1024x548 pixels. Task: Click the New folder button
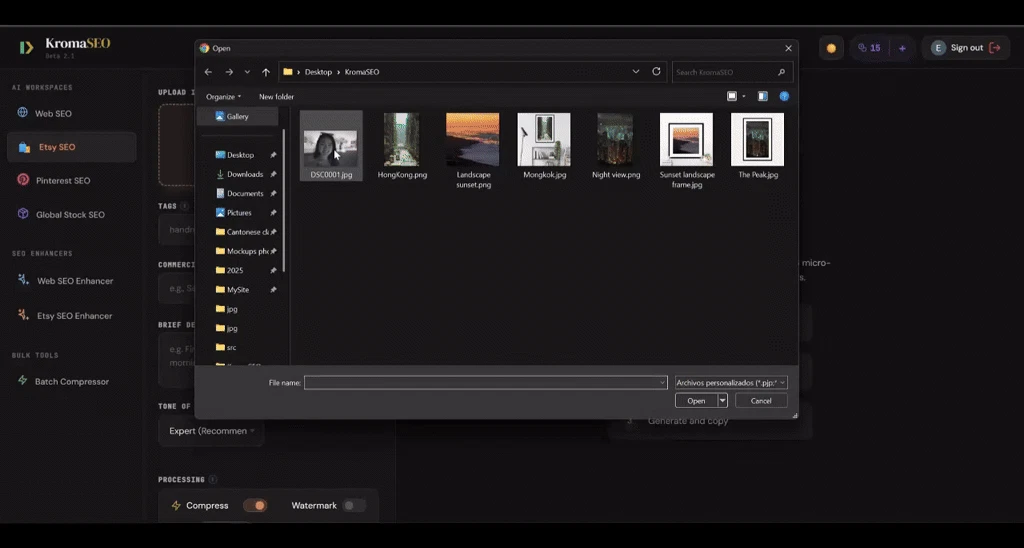tap(276, 97)
